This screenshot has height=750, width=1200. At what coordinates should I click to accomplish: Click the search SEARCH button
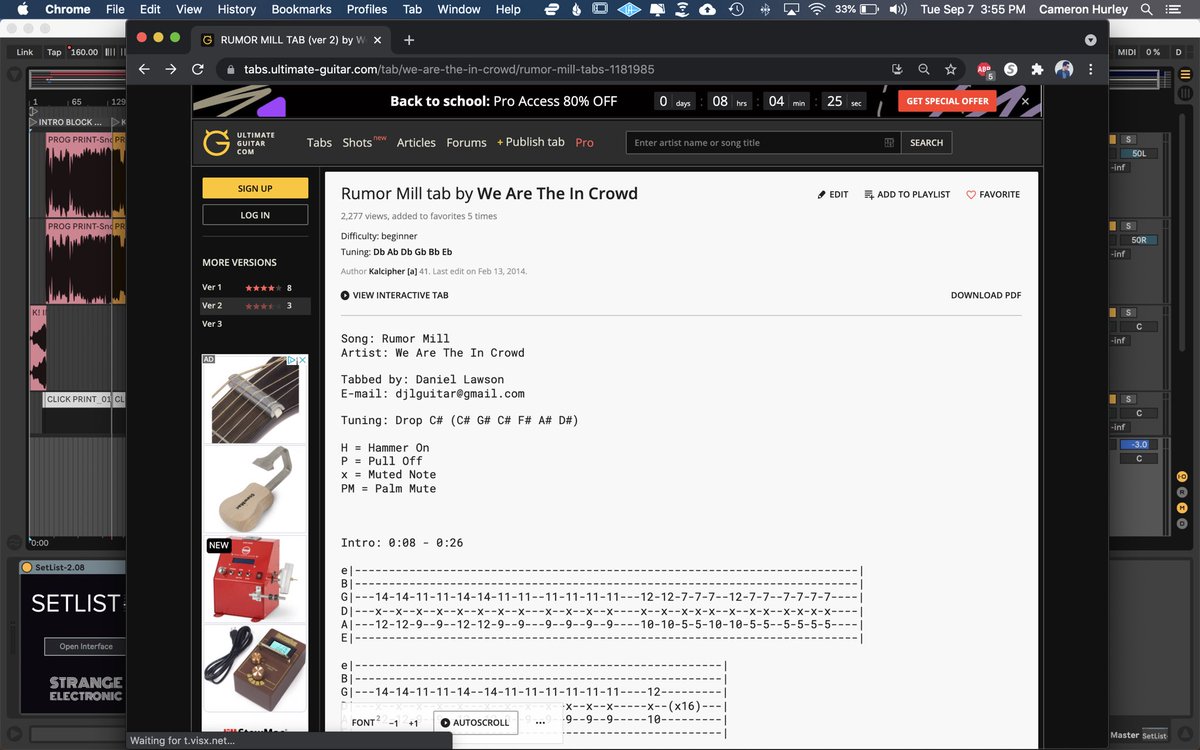pyautogui.click(x=926, y=143)
